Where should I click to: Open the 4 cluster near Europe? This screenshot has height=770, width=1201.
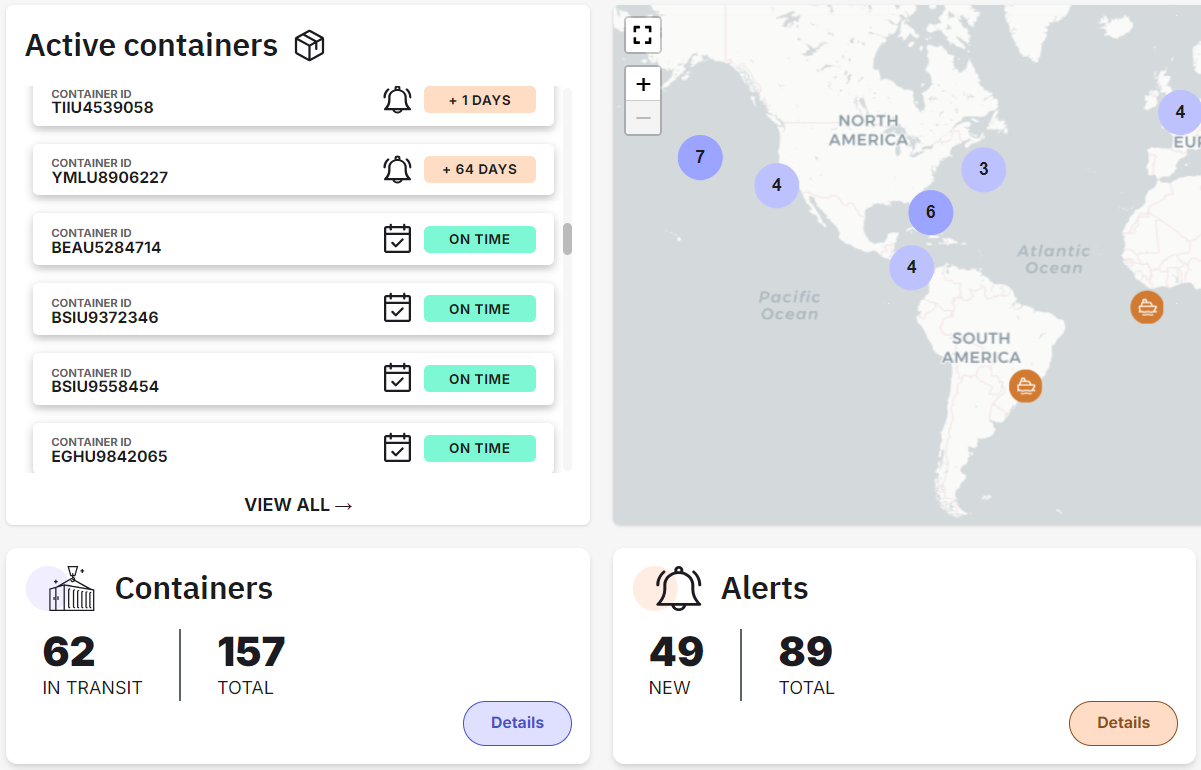pos(1180,112)
